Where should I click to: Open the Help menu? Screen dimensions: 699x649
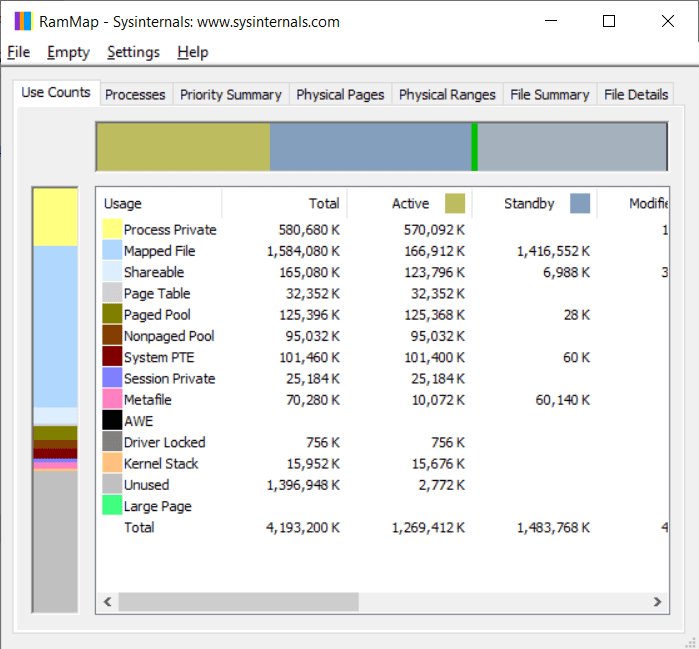click(193, 52)
